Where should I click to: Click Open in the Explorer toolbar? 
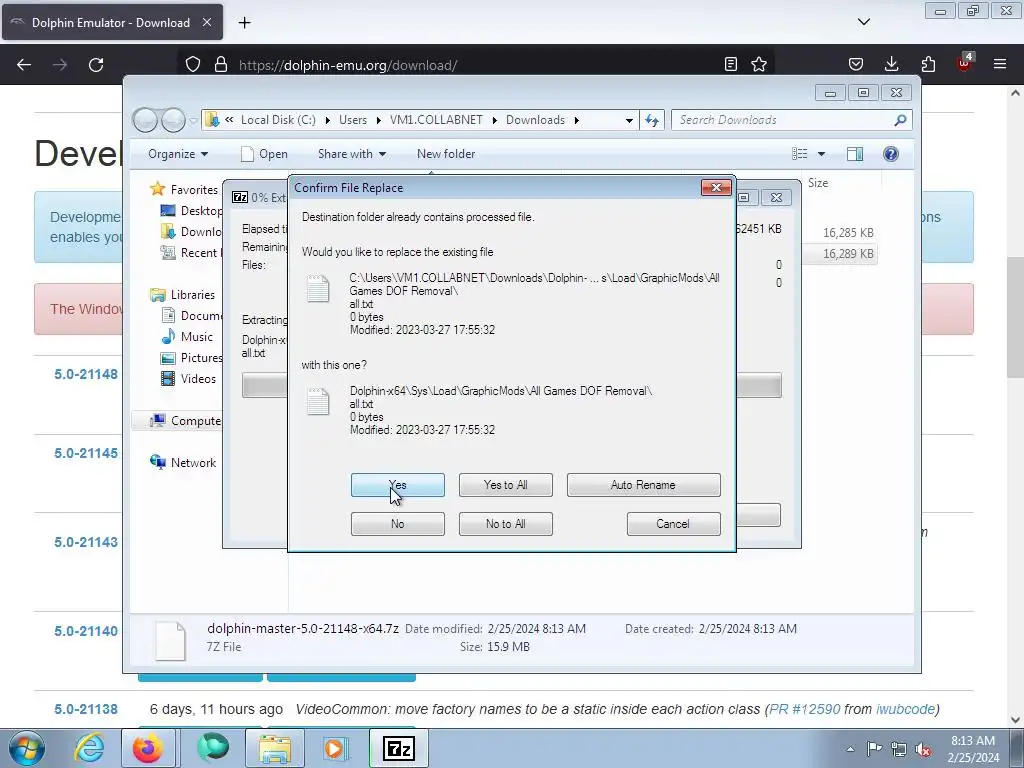pyautogui.click(x=264, y=154)
